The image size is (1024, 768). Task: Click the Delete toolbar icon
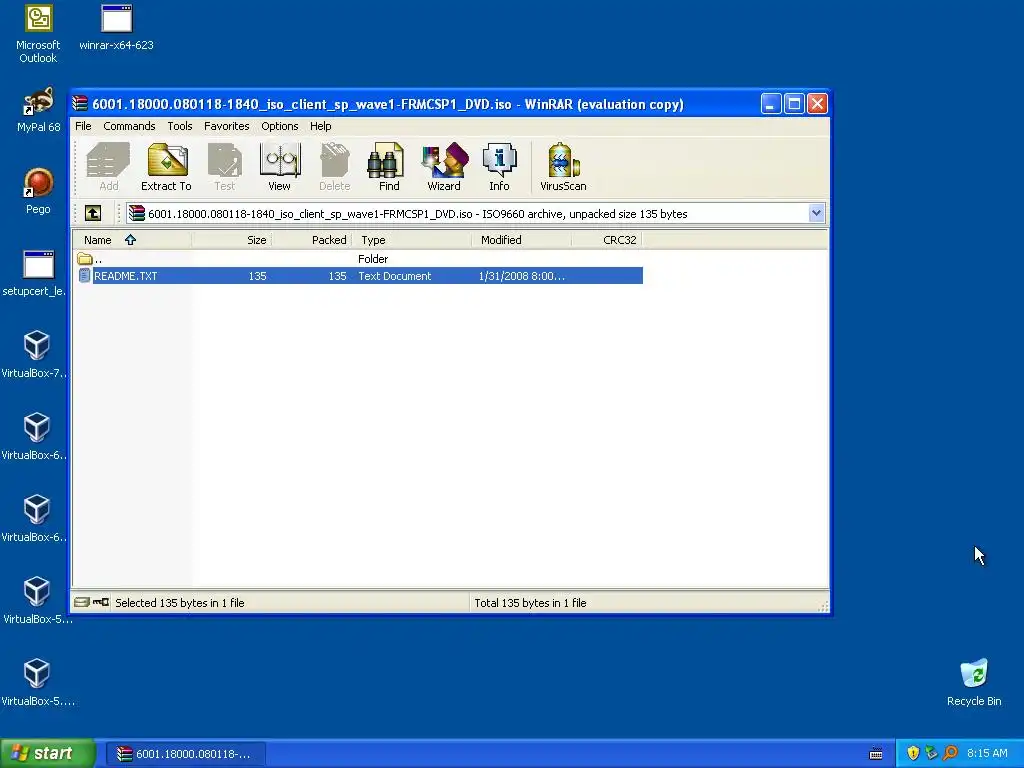334,167
